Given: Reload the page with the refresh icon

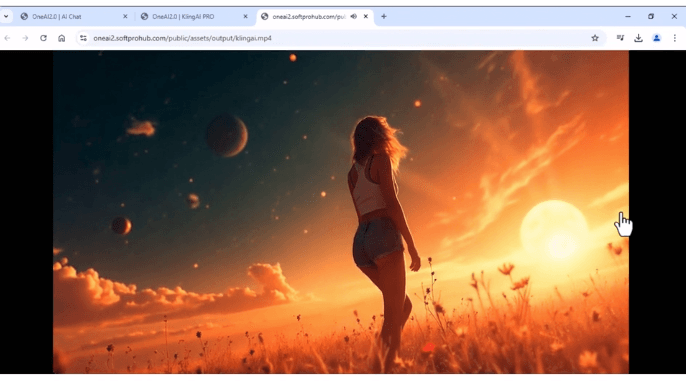Looking at the screenshot, I should pyautogui.click(x=43, y=38).
